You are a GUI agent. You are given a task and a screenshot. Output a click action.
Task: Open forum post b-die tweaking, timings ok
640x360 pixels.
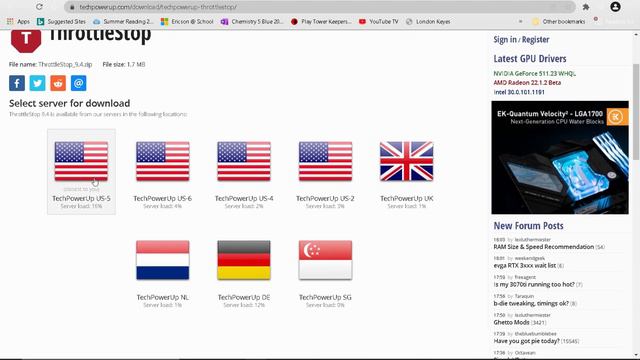pyautogui.click(x=531, y=304)
